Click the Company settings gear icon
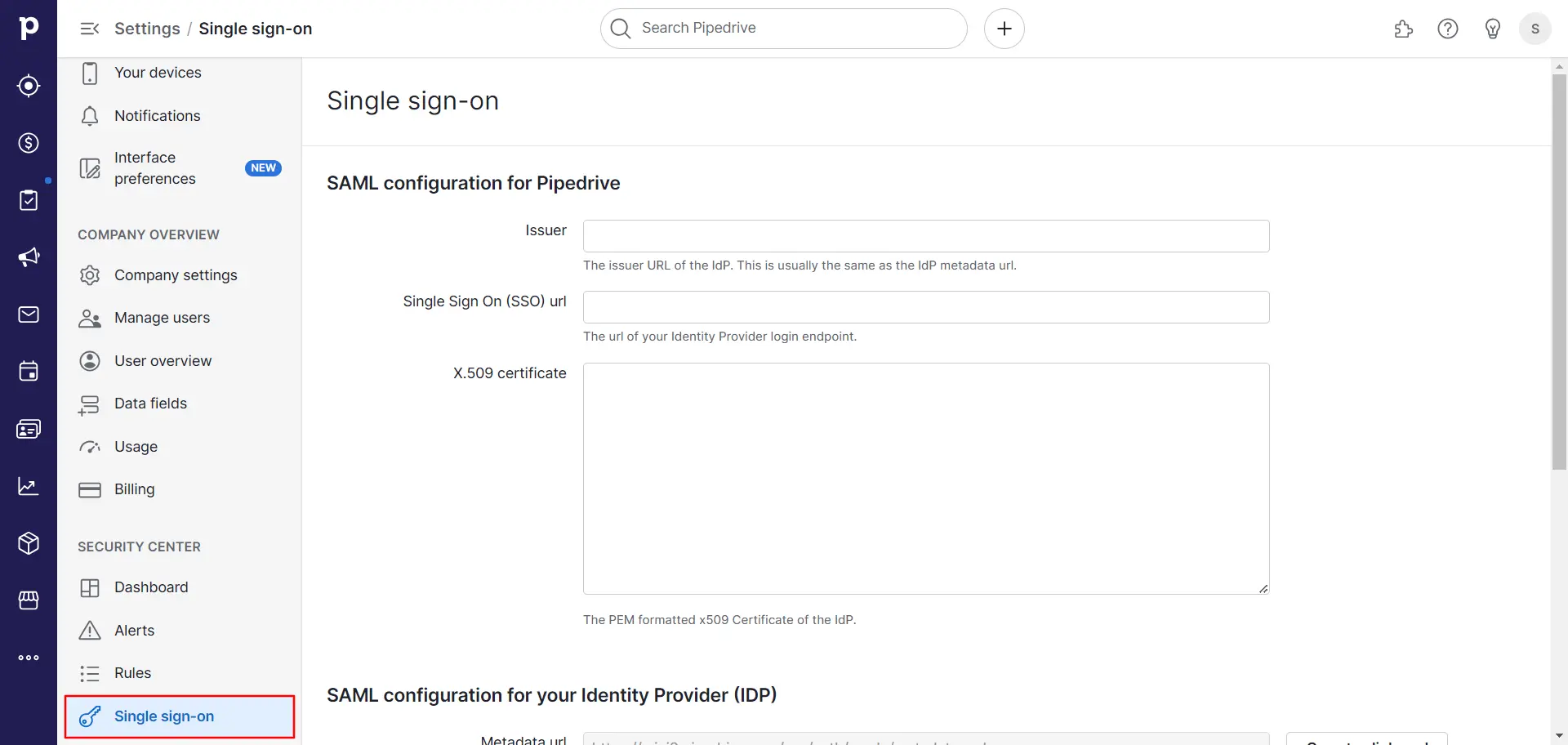1568x745 pixels. click(x=90, y=275)
